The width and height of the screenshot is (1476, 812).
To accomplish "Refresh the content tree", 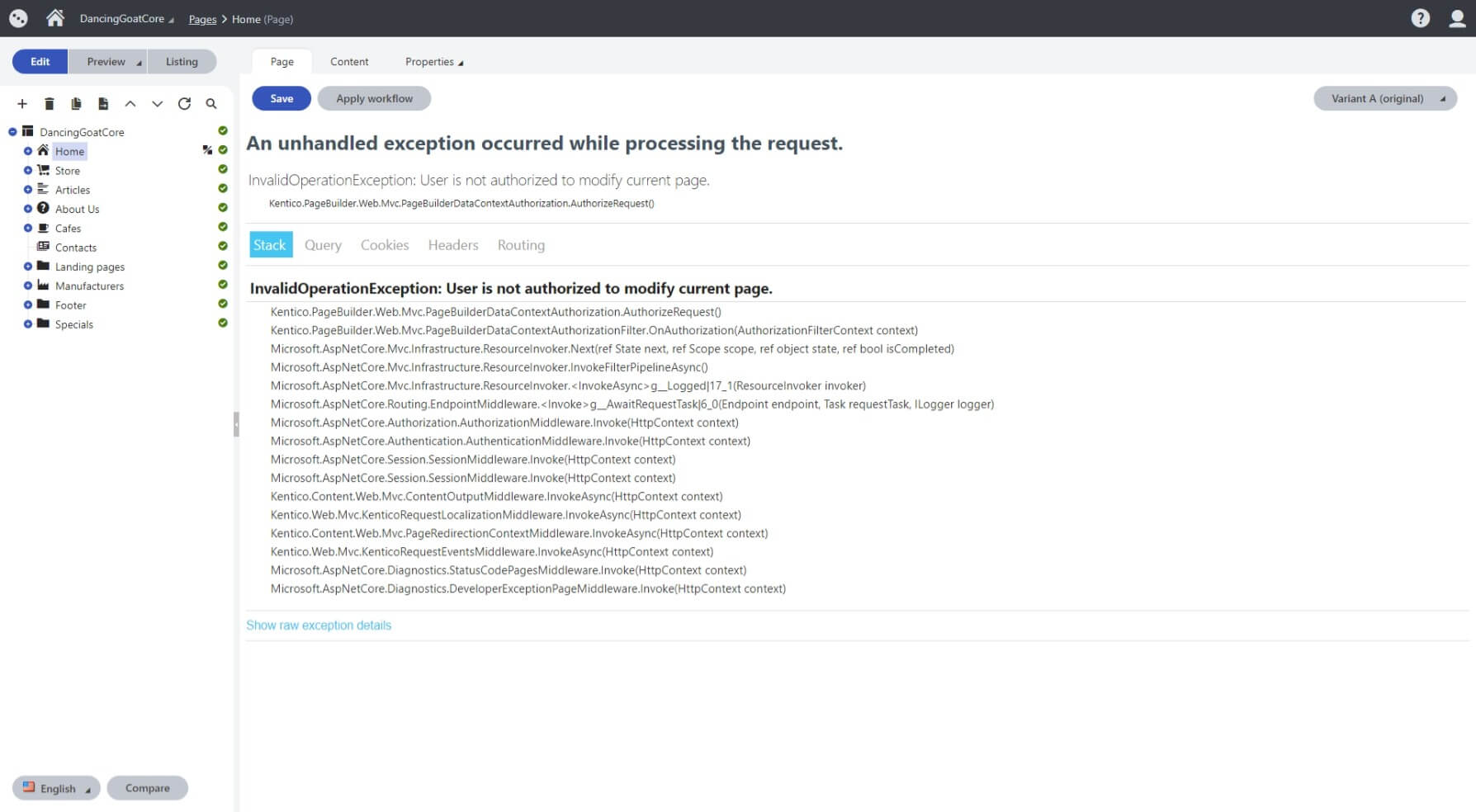I will point(184,103).
